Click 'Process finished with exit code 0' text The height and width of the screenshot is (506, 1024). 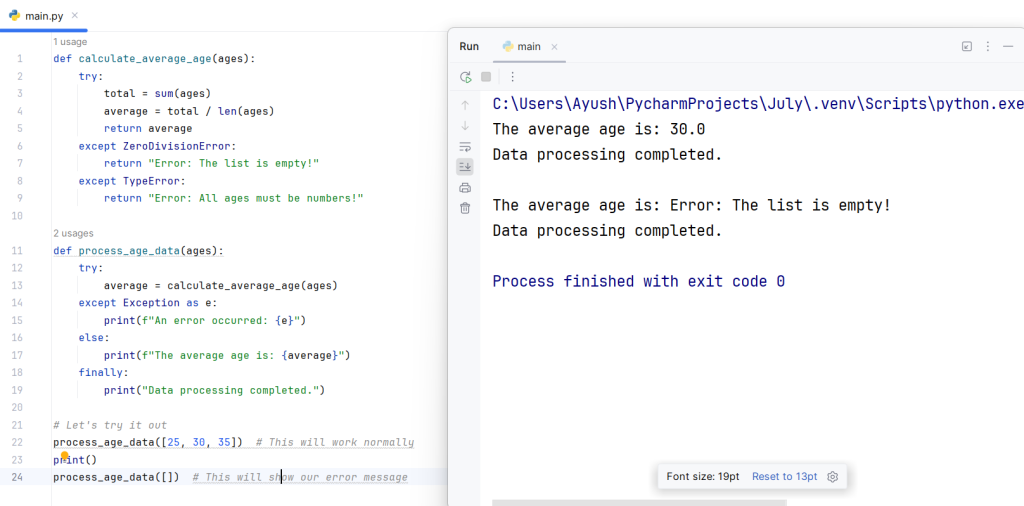click(x=639, y=282)
